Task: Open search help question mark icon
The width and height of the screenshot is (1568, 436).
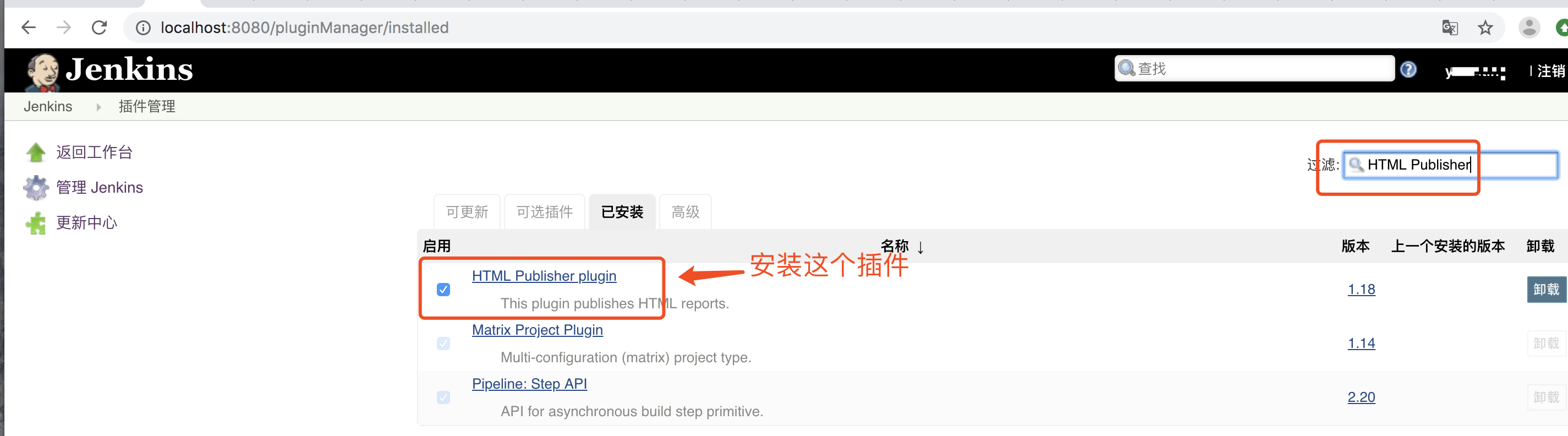Action: coord(1408,69)
